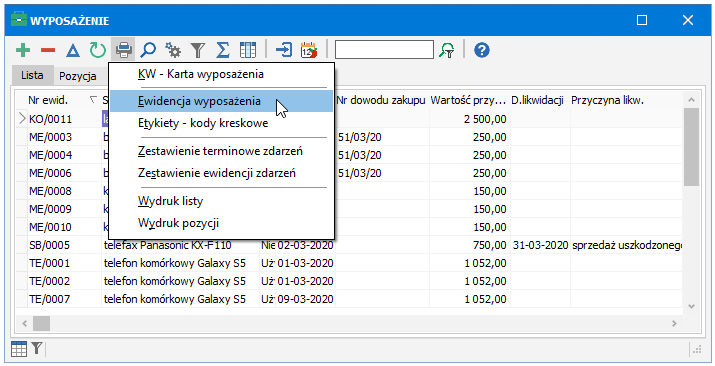715x366 pixels.
Task: Click the blue triangle edit icon
Action: pyautogui.click(x=73, y=50)
